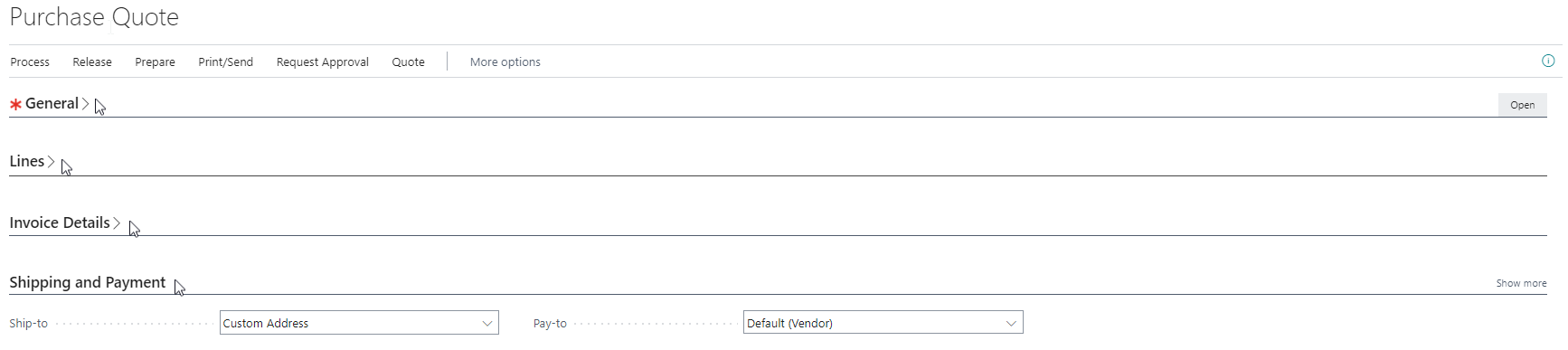The height and width of the screenshot is (350, 1568).
Task: Select the Custom Address ship-to field
Action: click(x=359, y=323)
